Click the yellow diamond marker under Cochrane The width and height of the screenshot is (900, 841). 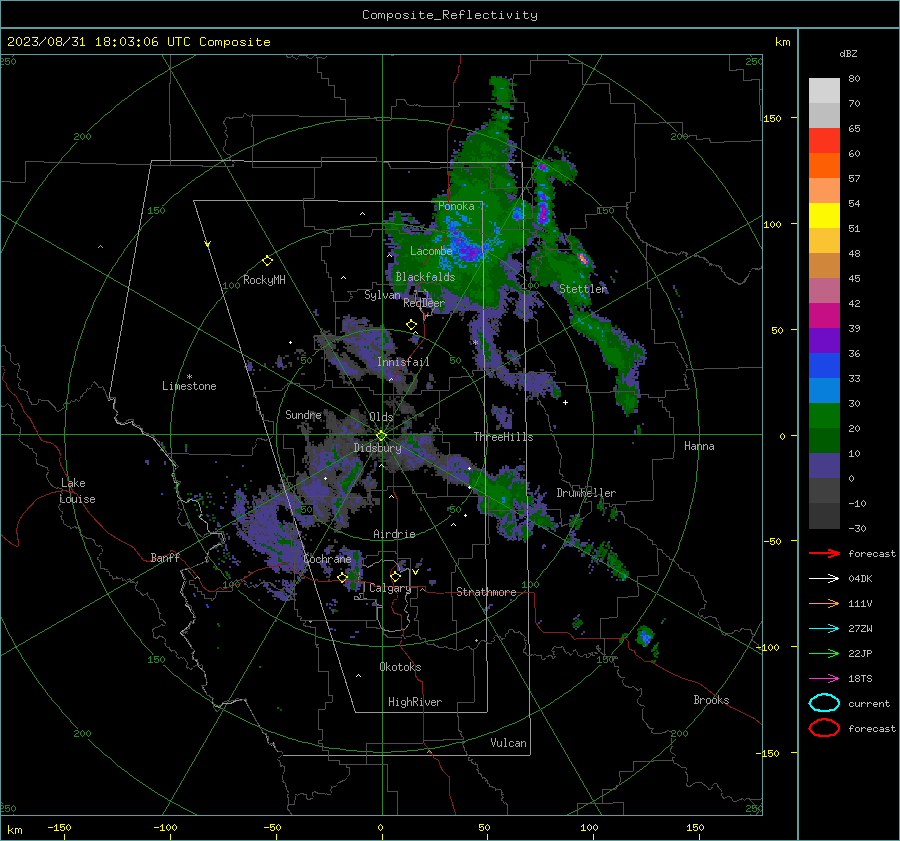click(x=342, y=577)
